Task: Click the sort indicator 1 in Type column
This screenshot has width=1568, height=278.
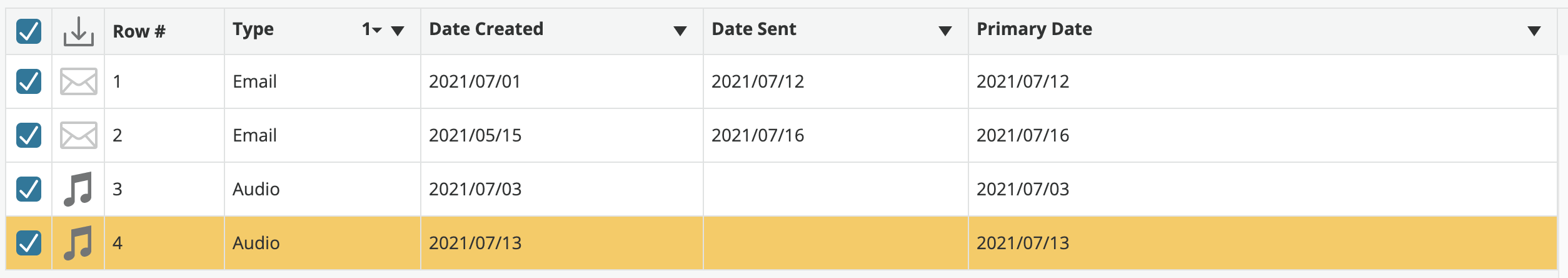Action: [x=372, y=29]
